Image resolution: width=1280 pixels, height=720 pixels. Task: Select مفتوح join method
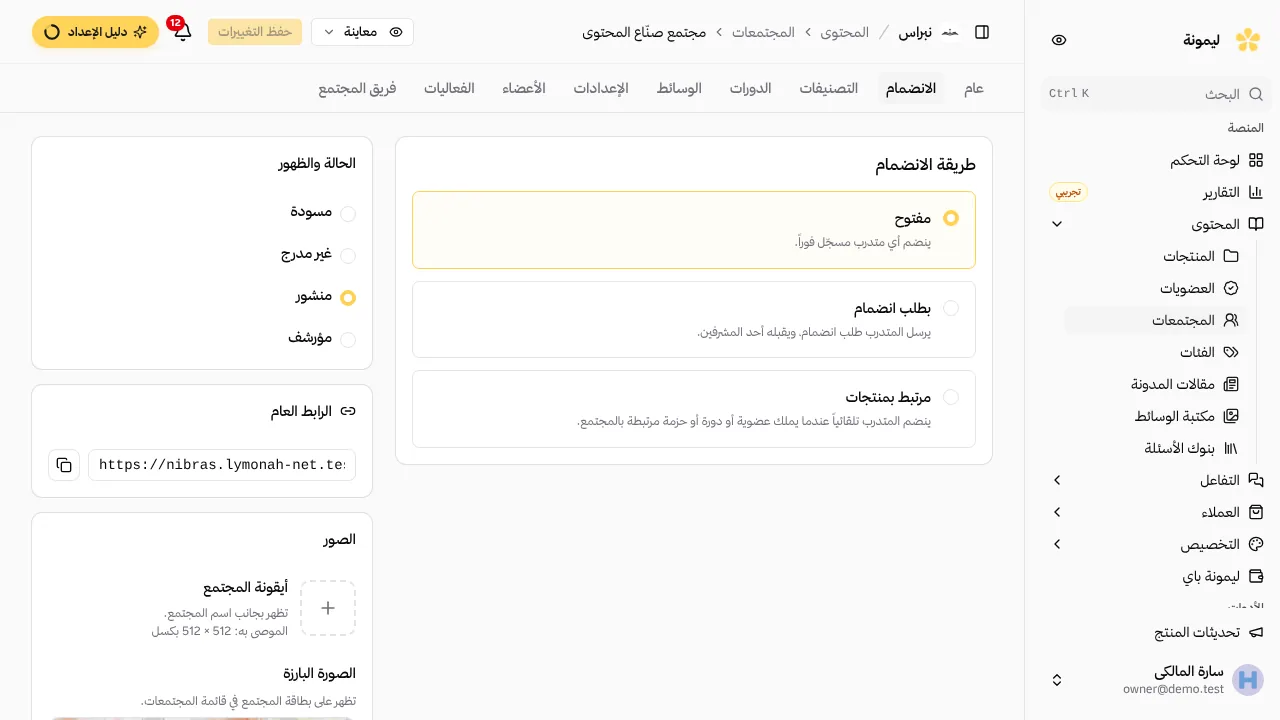(x=694, y=230)
